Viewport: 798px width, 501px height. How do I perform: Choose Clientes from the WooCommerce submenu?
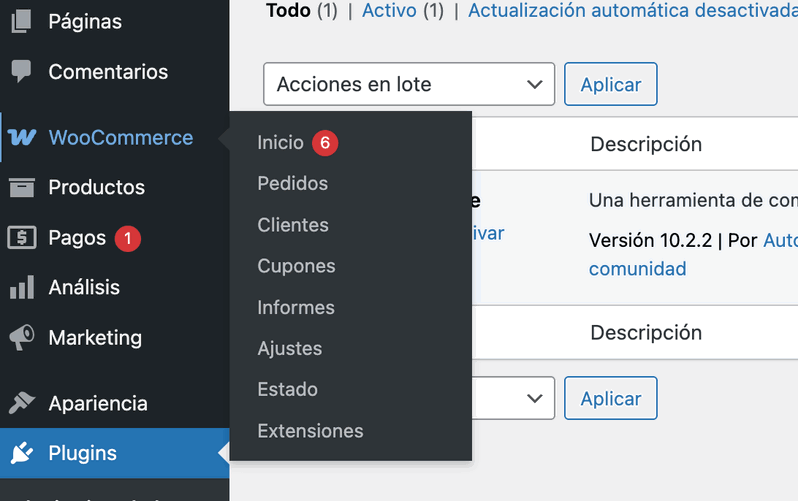click(x=293, y=225)
